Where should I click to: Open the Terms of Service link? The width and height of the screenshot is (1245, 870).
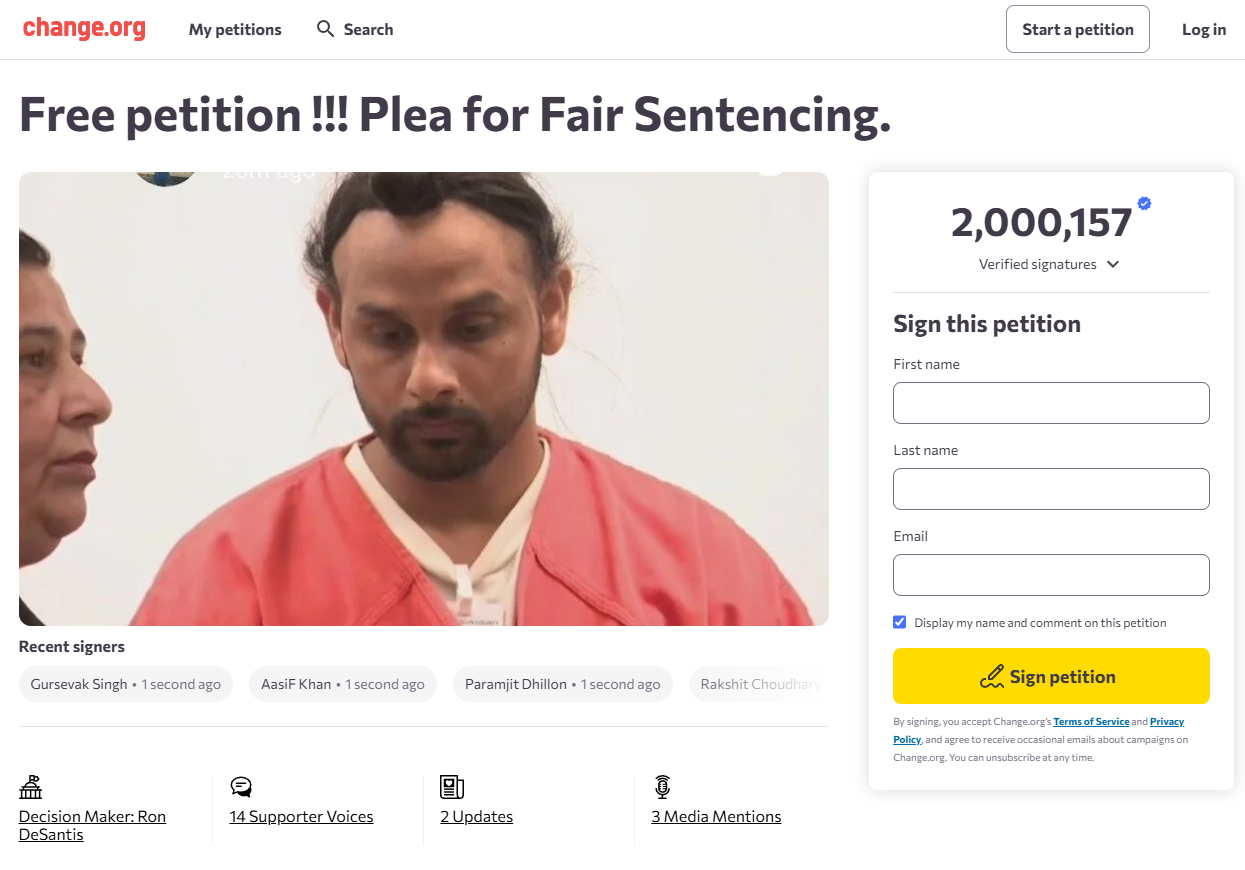[1091, 722]
